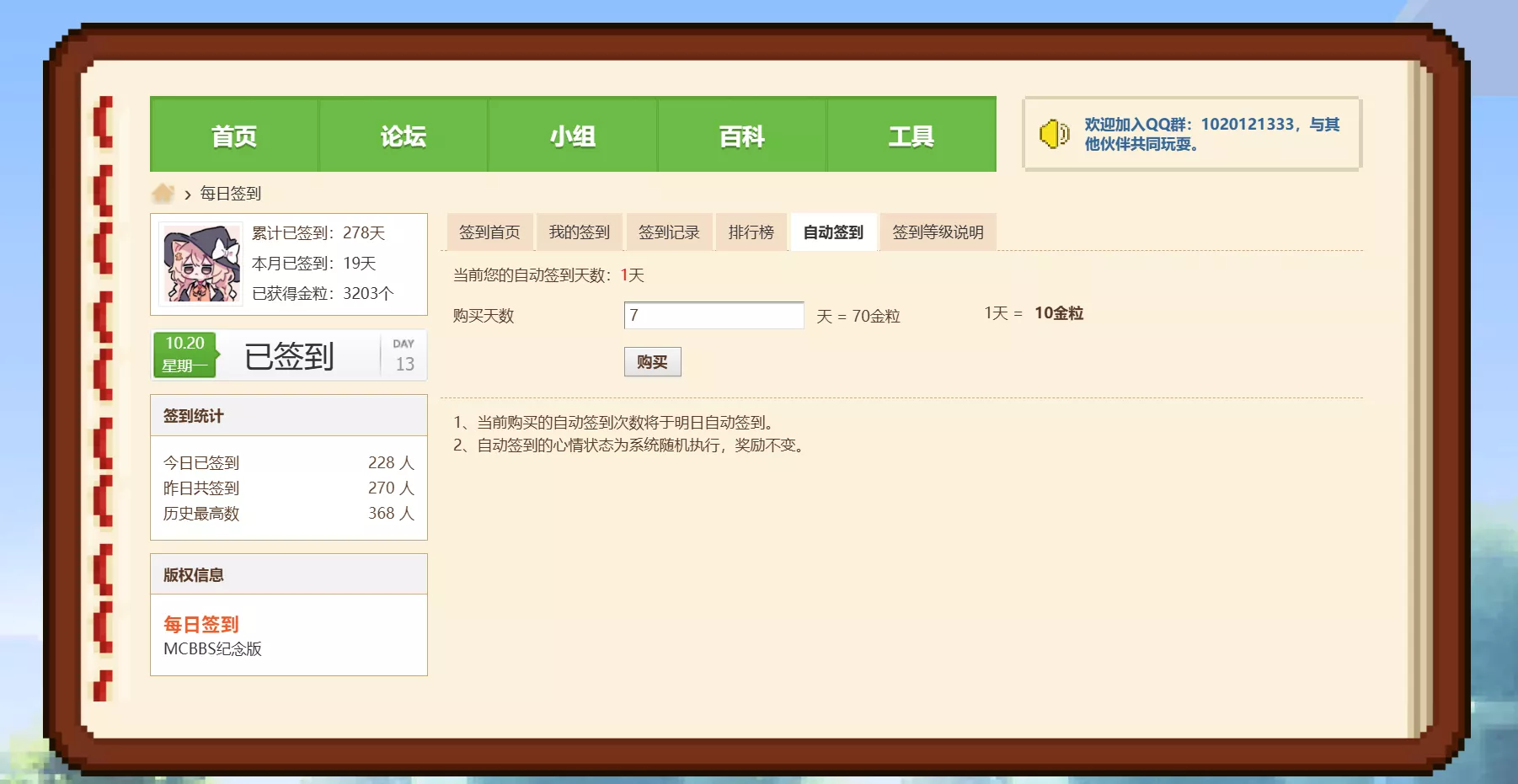Click the 每日签到 breadcrumb link
The image size is (1518, 784).
coord(229,193)
